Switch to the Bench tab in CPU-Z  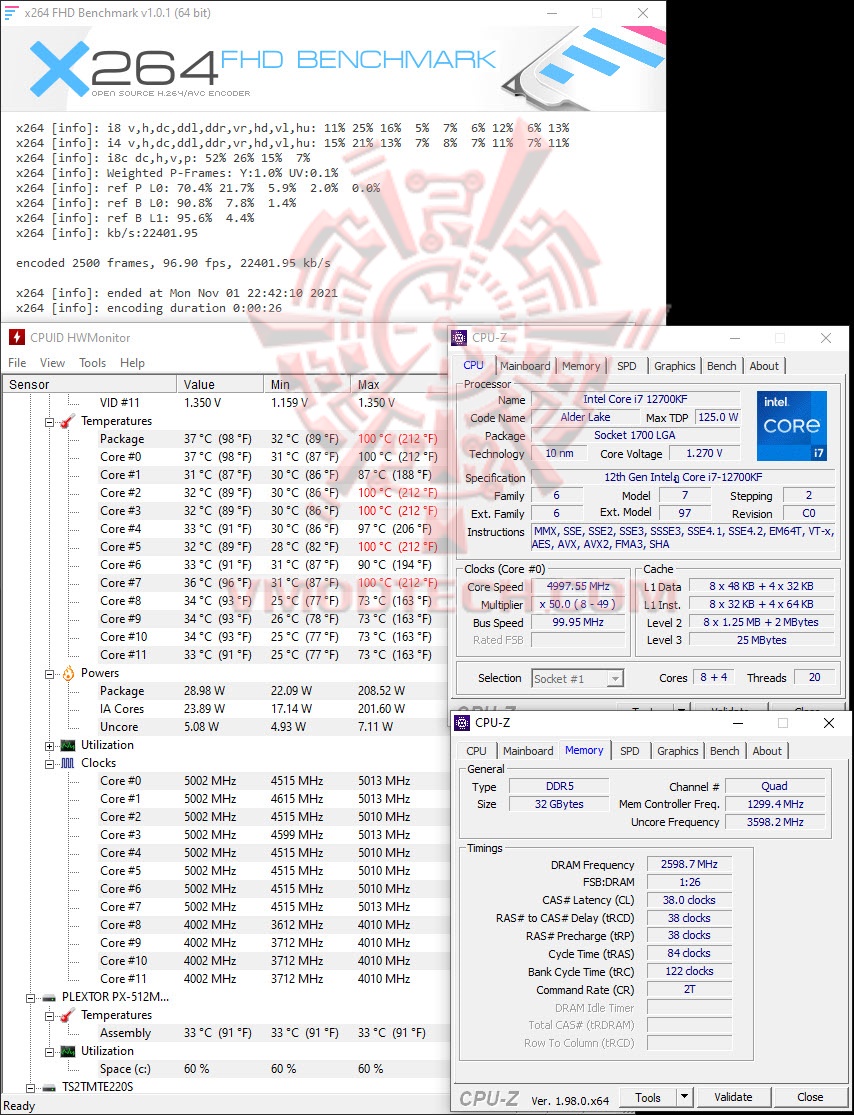[725, 750]
